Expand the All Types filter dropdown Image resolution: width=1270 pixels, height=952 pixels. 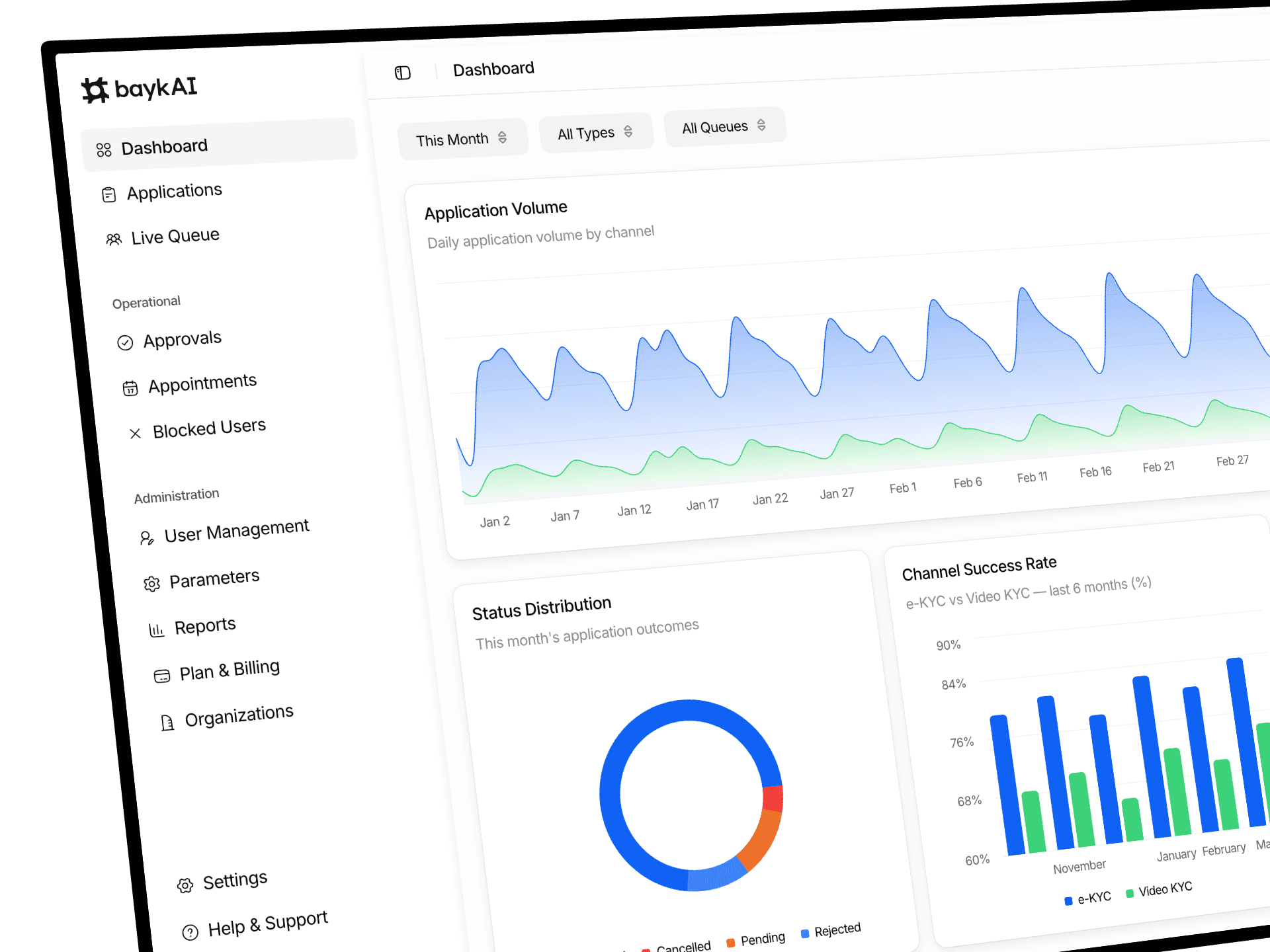[596, 133]
